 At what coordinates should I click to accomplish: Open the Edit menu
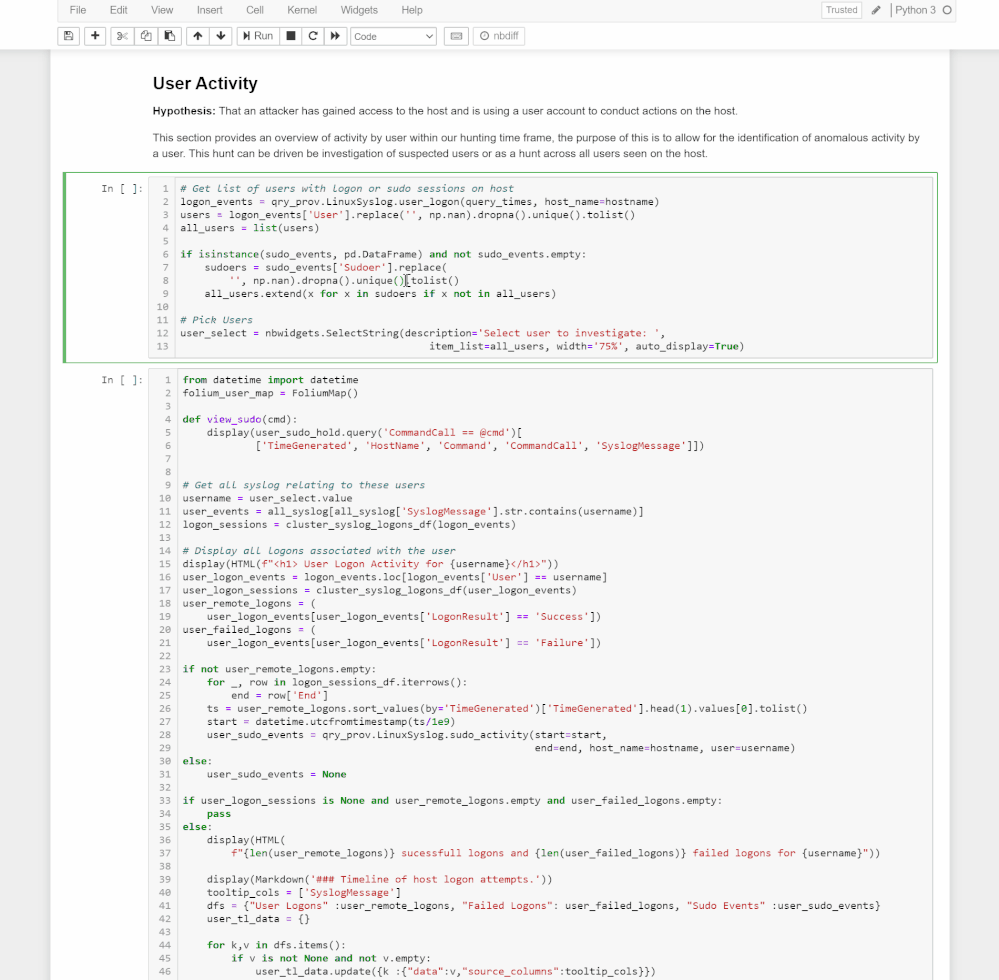click(x=119, y=10)
